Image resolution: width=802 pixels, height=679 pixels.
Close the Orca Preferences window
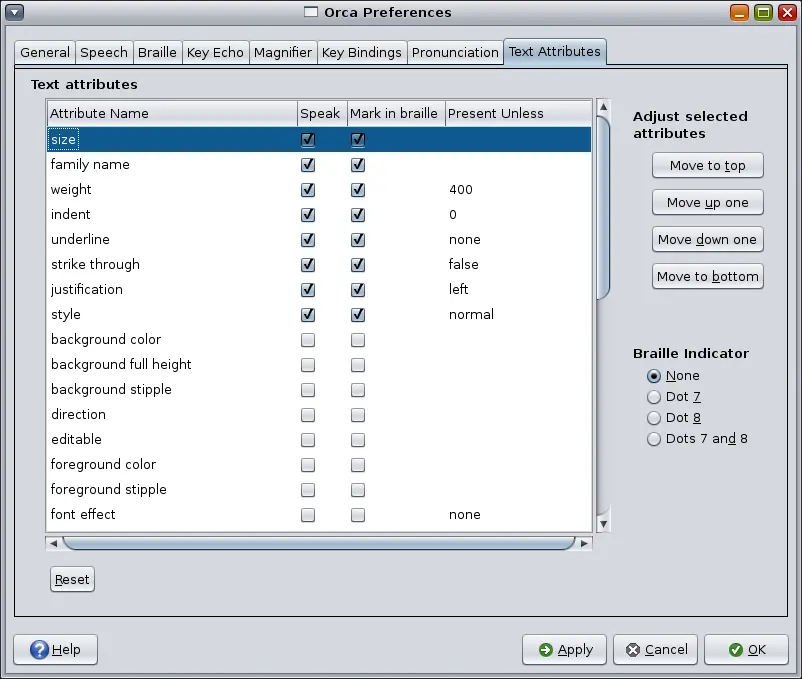tap(787, 12)
